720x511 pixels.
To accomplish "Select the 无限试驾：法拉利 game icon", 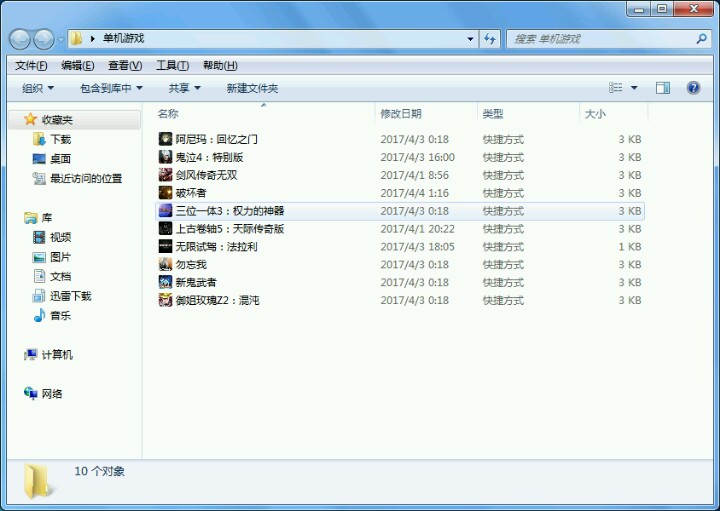I will pyautogui.click(x=166, y=247).
